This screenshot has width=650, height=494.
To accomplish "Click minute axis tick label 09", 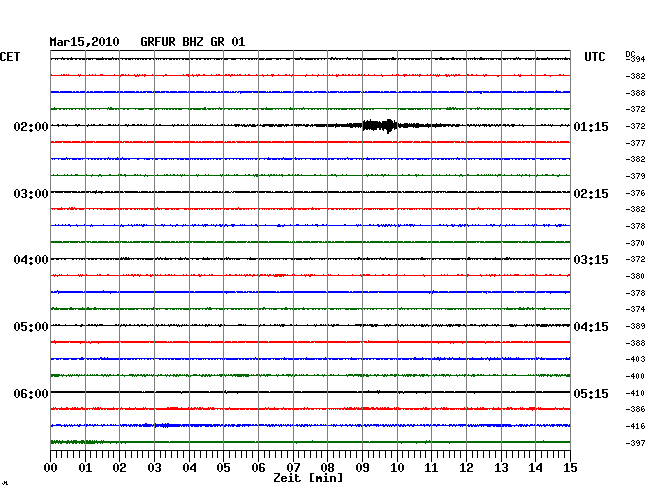I will pos(362,467).
